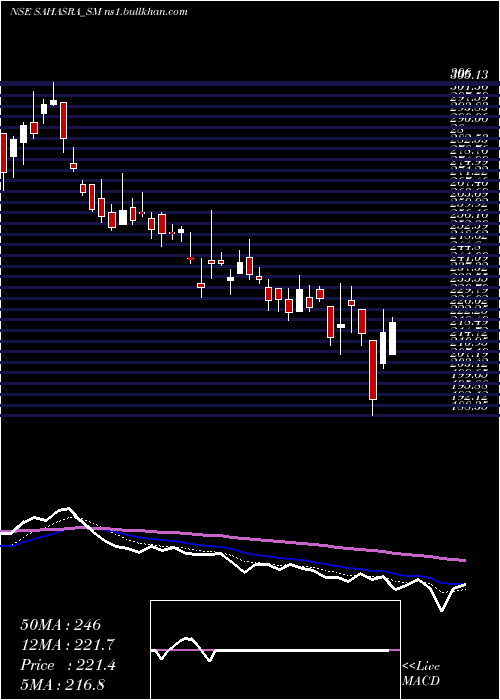Click the <<Live label

click(x=421, y=667)
